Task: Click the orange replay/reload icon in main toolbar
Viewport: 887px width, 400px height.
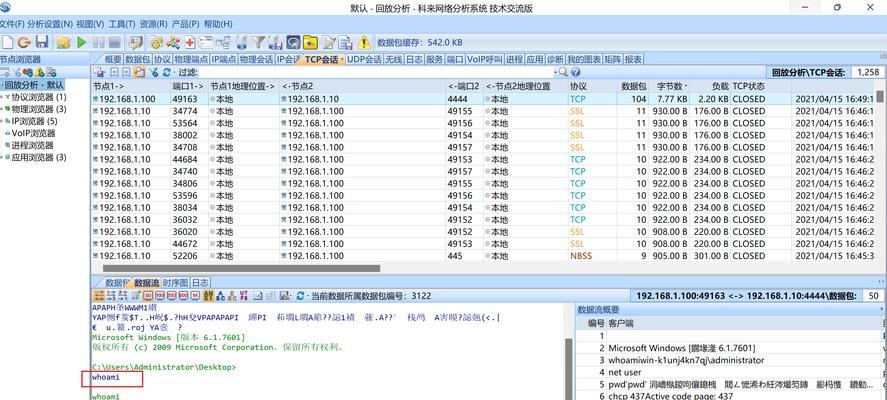Action: point(24,42)
